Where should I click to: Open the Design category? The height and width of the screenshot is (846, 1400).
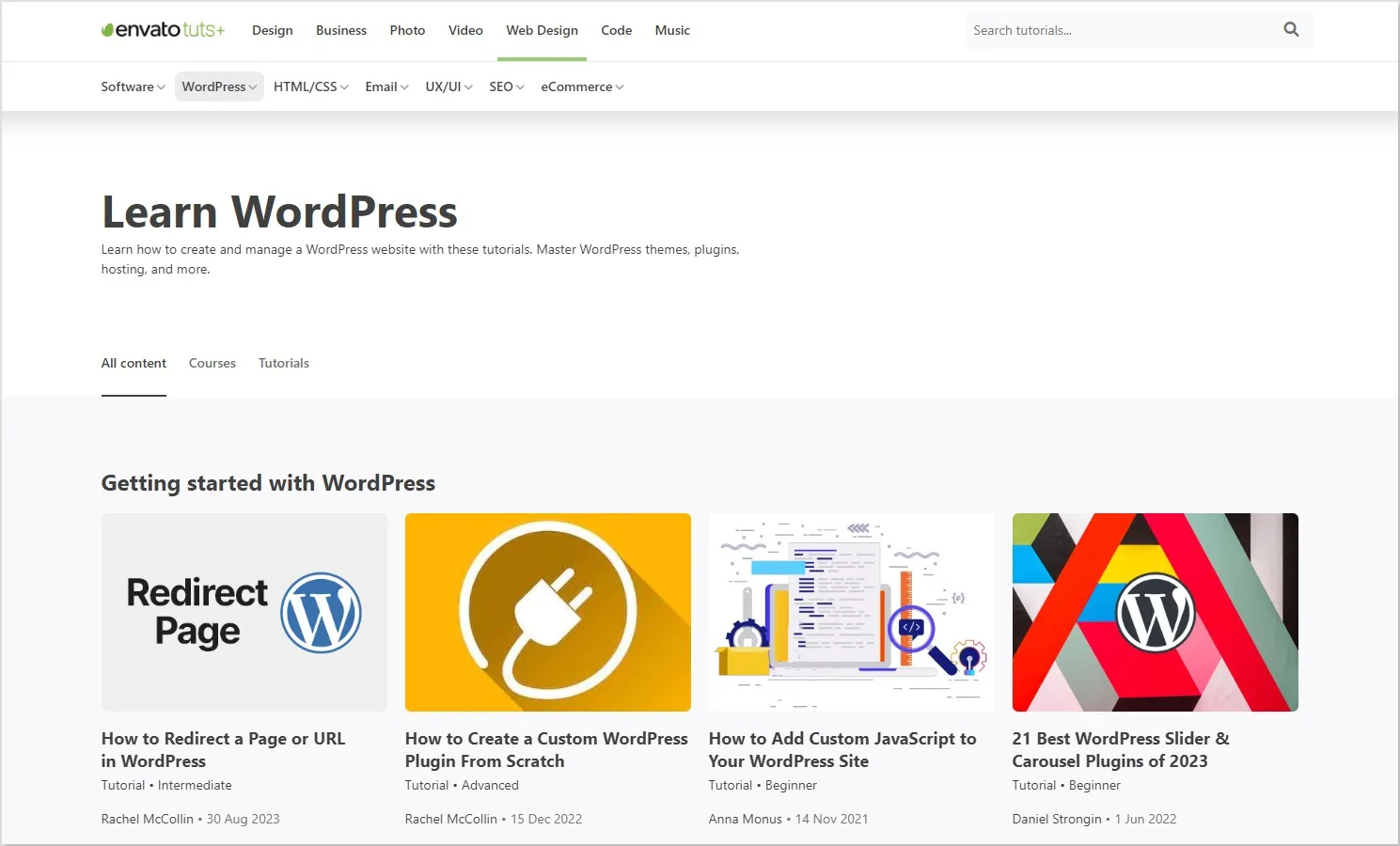(273, 30)
